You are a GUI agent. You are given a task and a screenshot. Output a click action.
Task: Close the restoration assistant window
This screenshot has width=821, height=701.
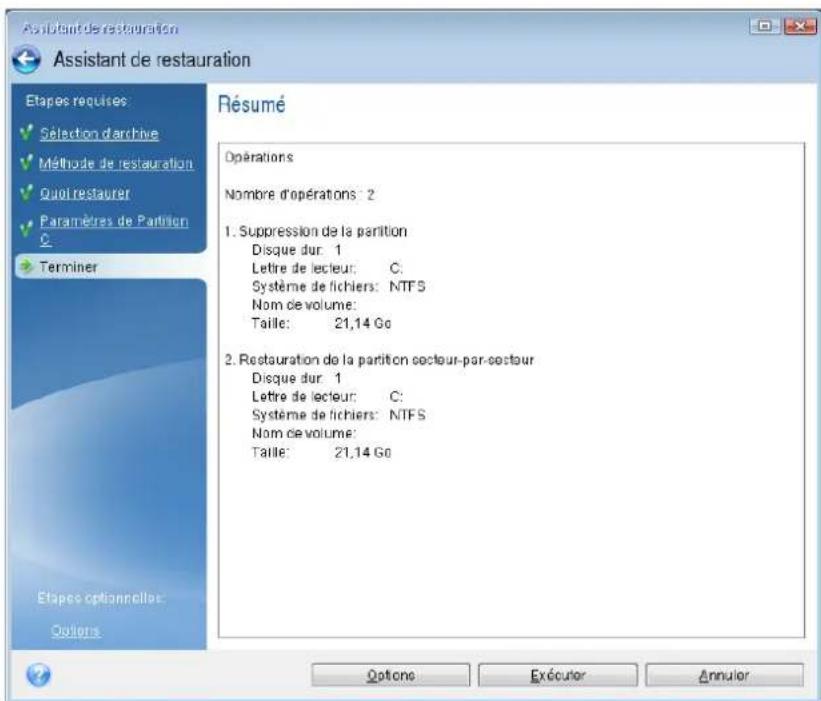click(x=800, y=26)
